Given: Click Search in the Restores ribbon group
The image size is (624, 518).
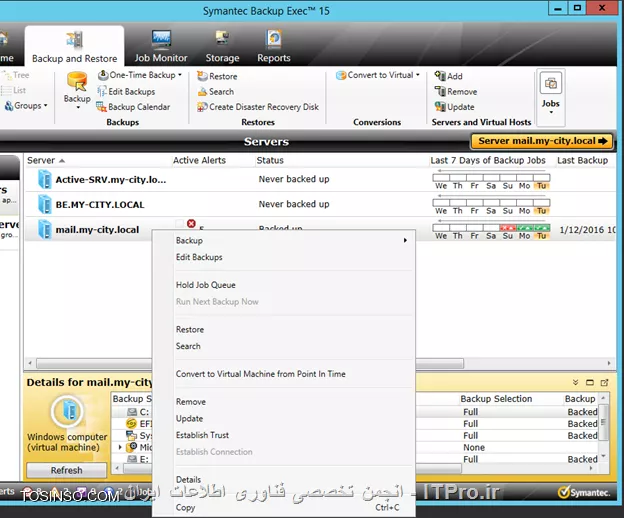Looking at the screenshot, I should pyautogui.click(x=216, y=92).
